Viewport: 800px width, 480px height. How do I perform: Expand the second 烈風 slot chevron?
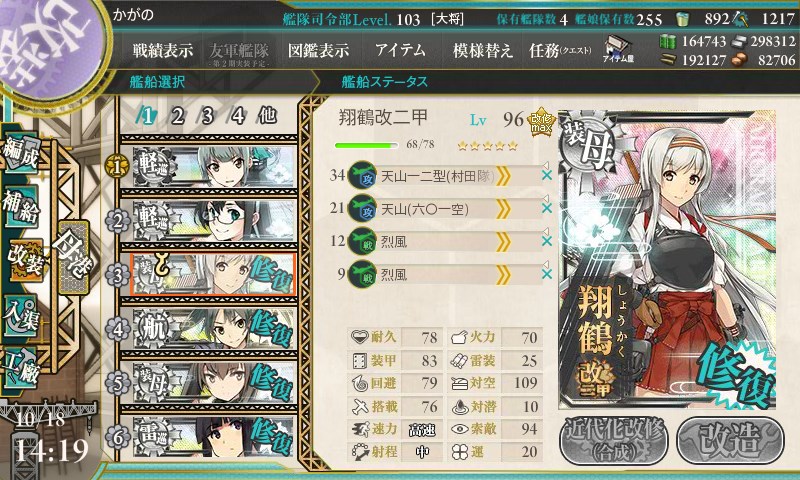pos(503,275)
